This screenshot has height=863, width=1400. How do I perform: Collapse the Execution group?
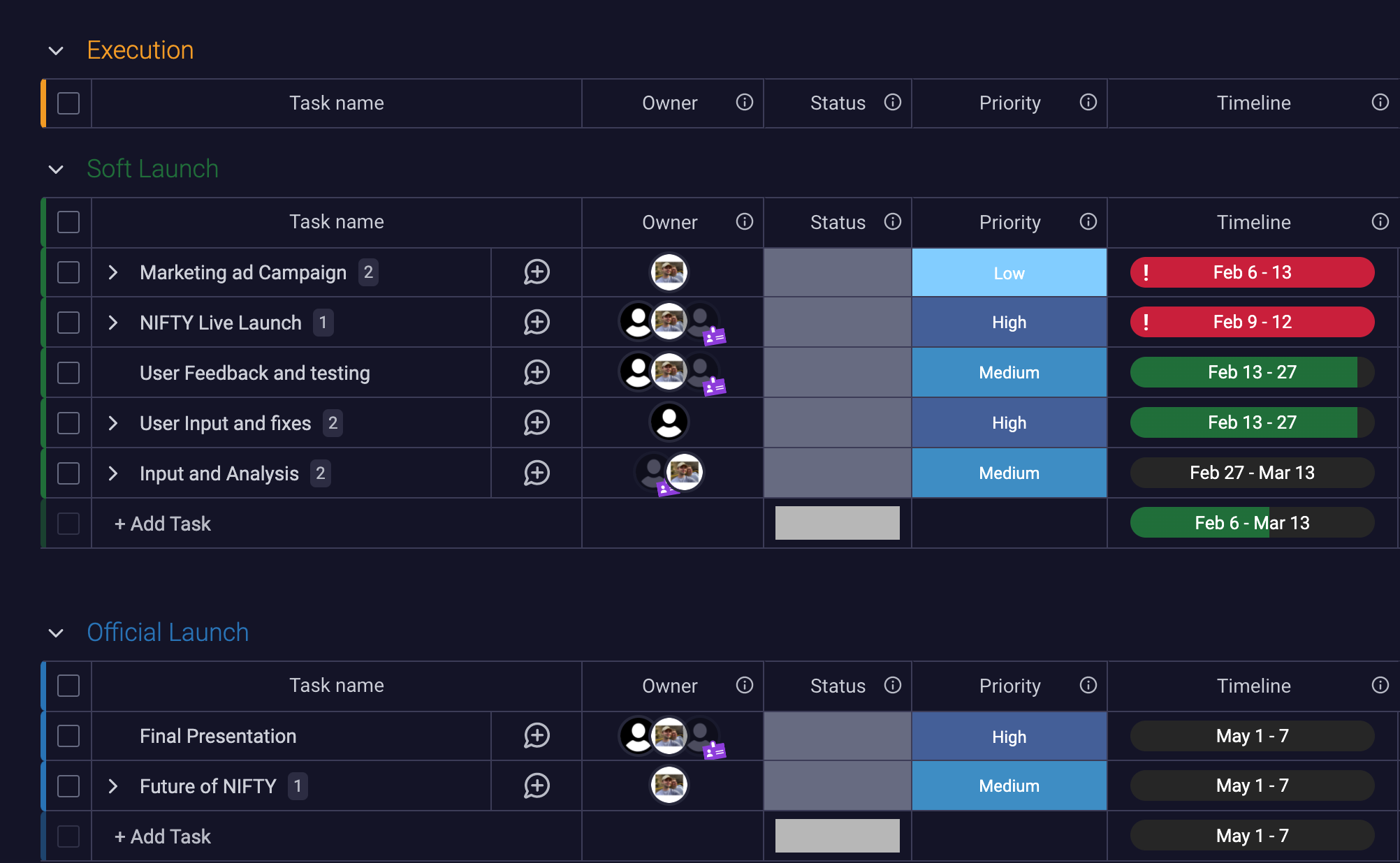[x=56, y=51]
